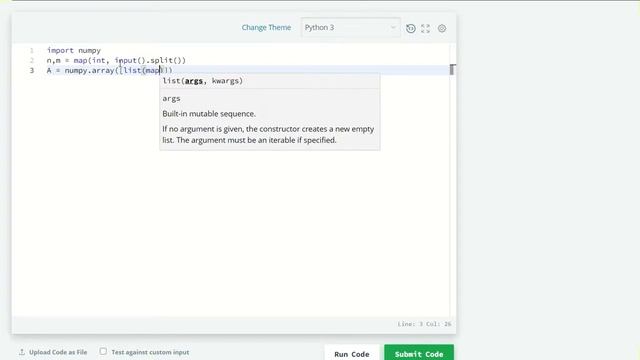Click the reset code history icon
The image size is (640, 360).
tap(411, 28)
